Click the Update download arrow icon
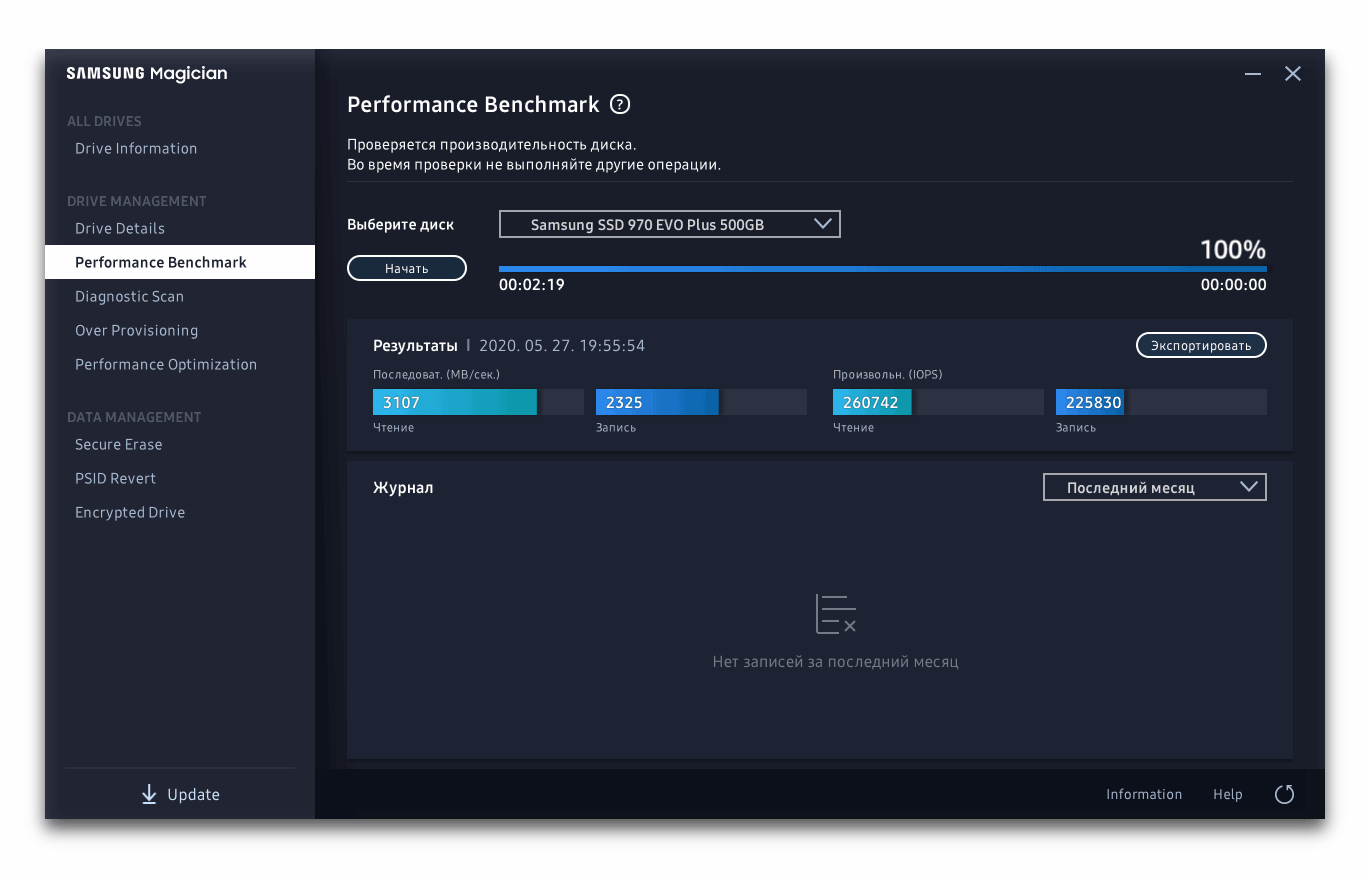The image size is (1368, 880). pyautogui.click(x=149, y=795)
